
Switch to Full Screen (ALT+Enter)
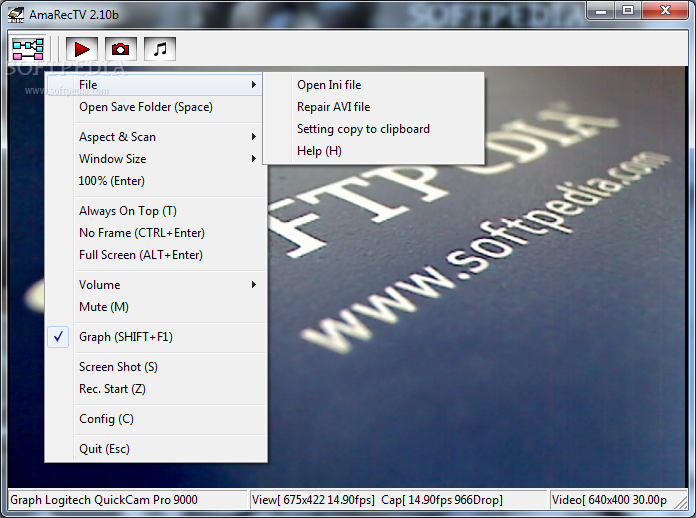(x=156, y=255)
